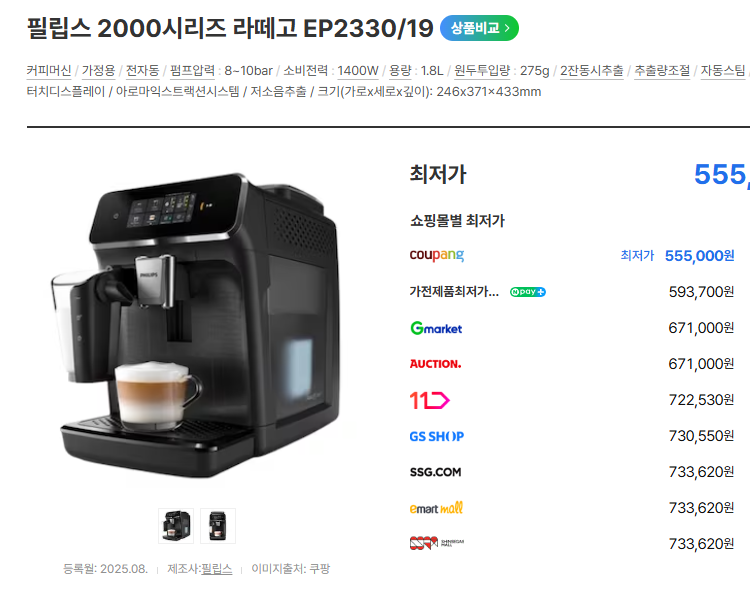Click the SSG.COM store logo
The height and width of the screenshot is (589, 750).
(435, 472)
